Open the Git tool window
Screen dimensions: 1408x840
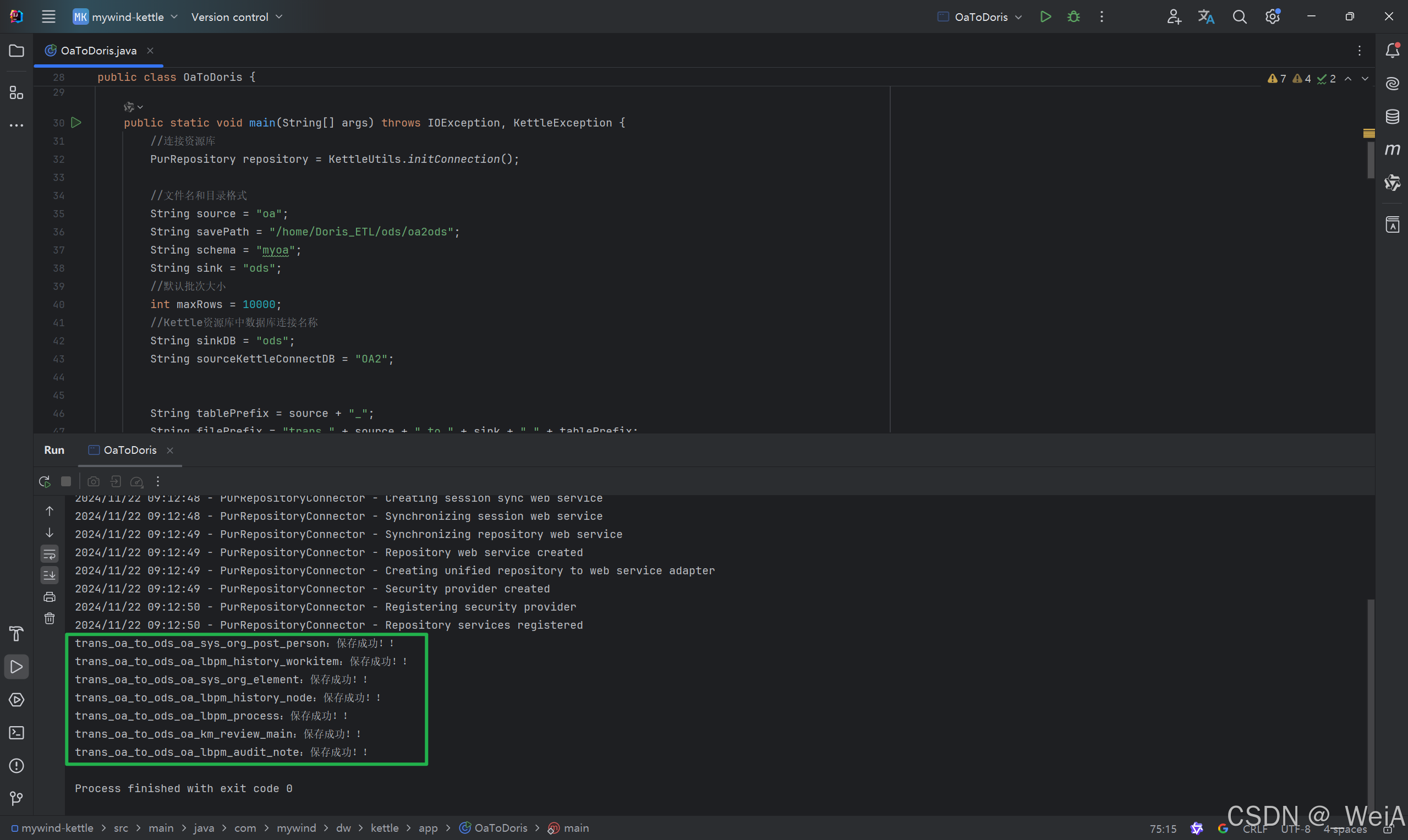pyautogui.click(x=17, y=798)
